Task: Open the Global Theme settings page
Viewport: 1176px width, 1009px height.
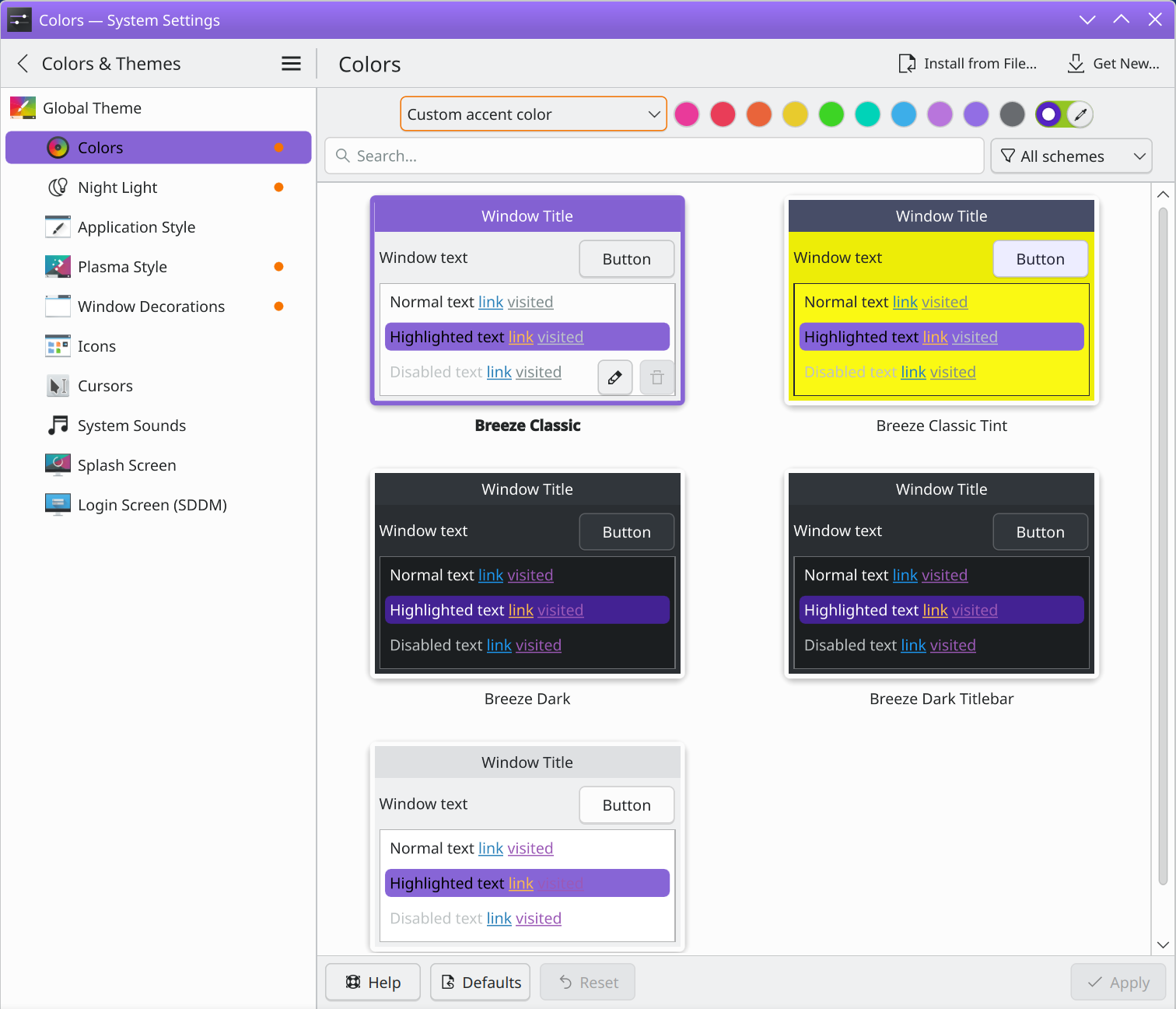Action: tap(158, 108)
